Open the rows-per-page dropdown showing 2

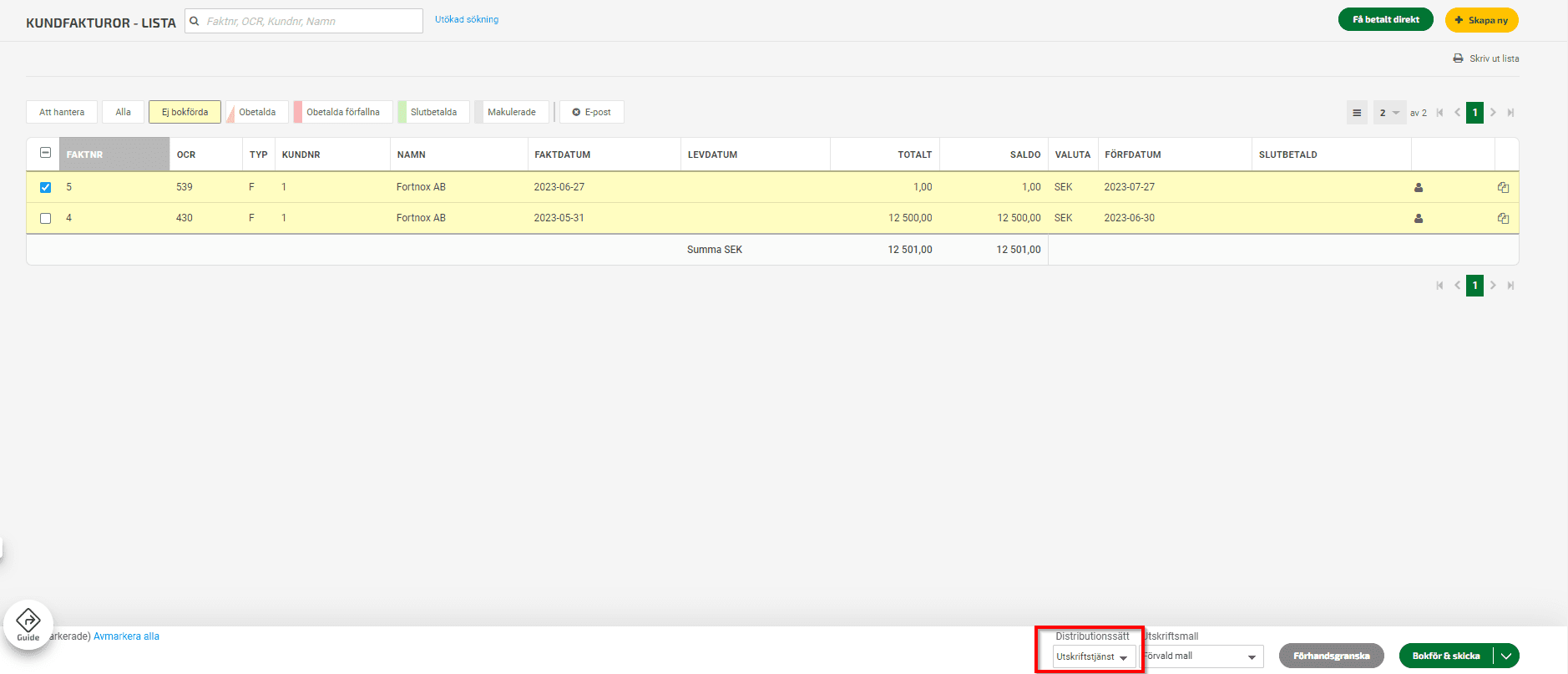(x=1389, y=113)
